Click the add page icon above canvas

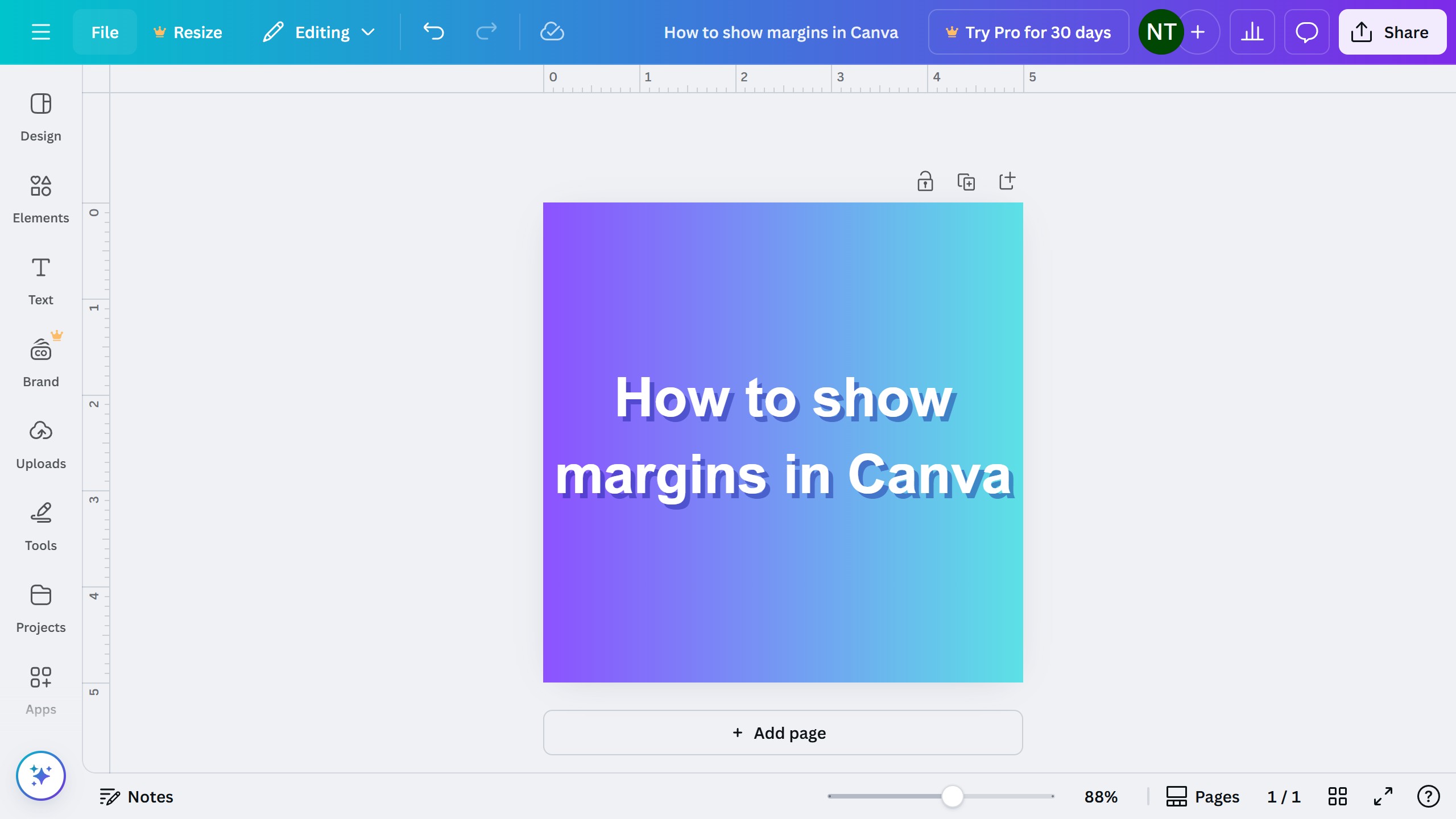(1007, 181)
